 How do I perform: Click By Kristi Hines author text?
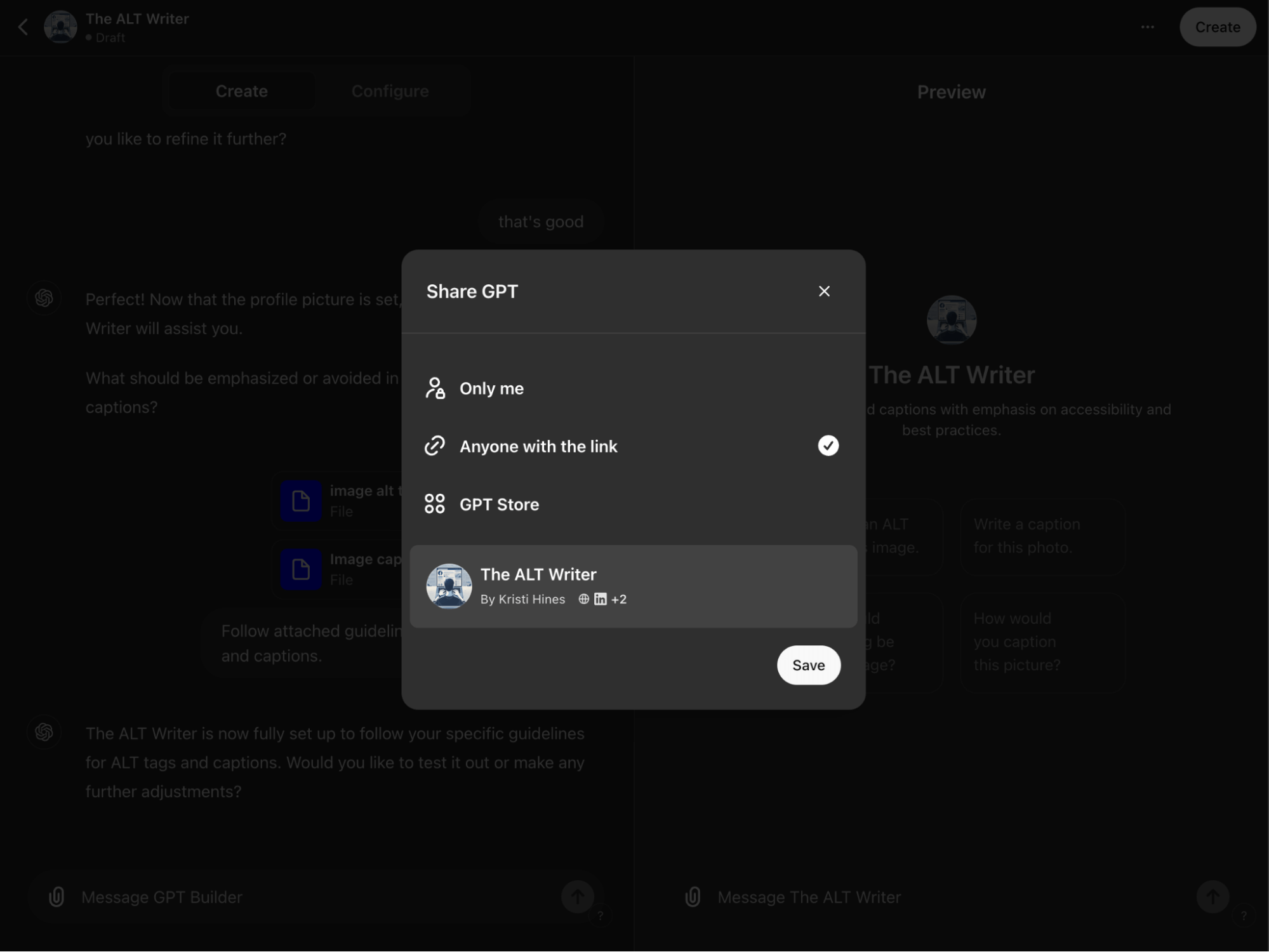pyautogui.click(x=522, y=600)
